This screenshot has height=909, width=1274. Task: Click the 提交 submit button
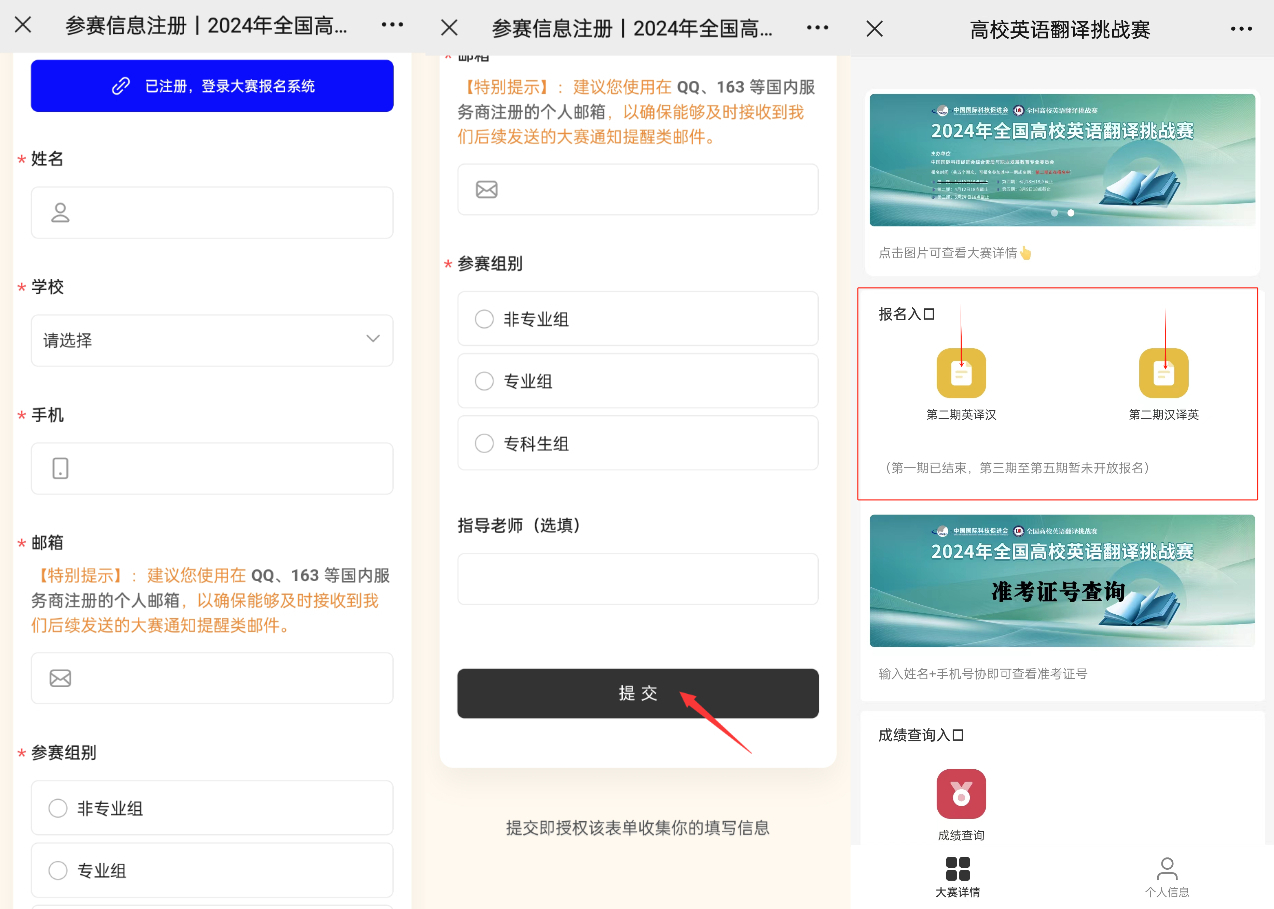pos(638,693)
